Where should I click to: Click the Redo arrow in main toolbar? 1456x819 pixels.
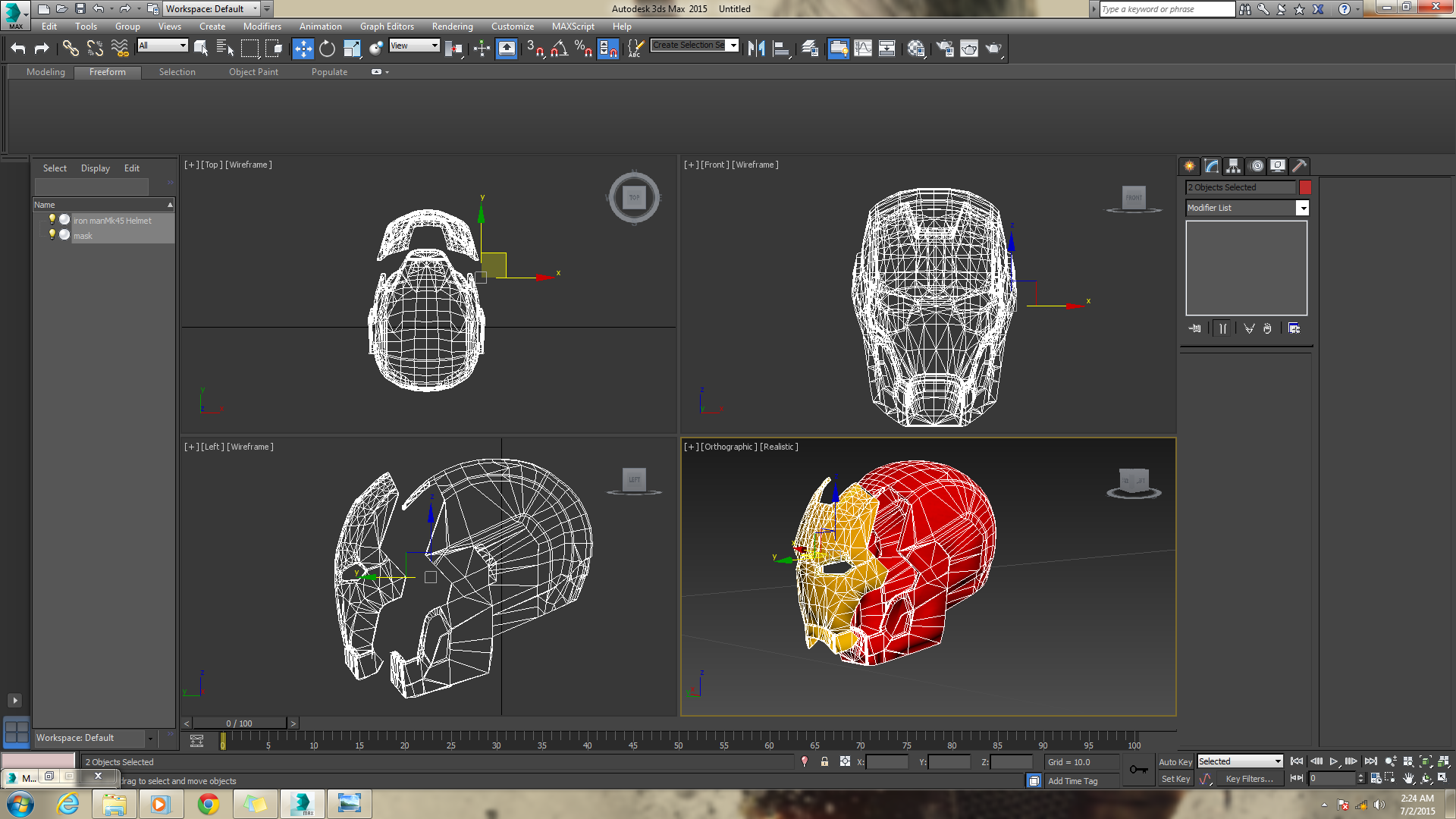tap(42, 49)
